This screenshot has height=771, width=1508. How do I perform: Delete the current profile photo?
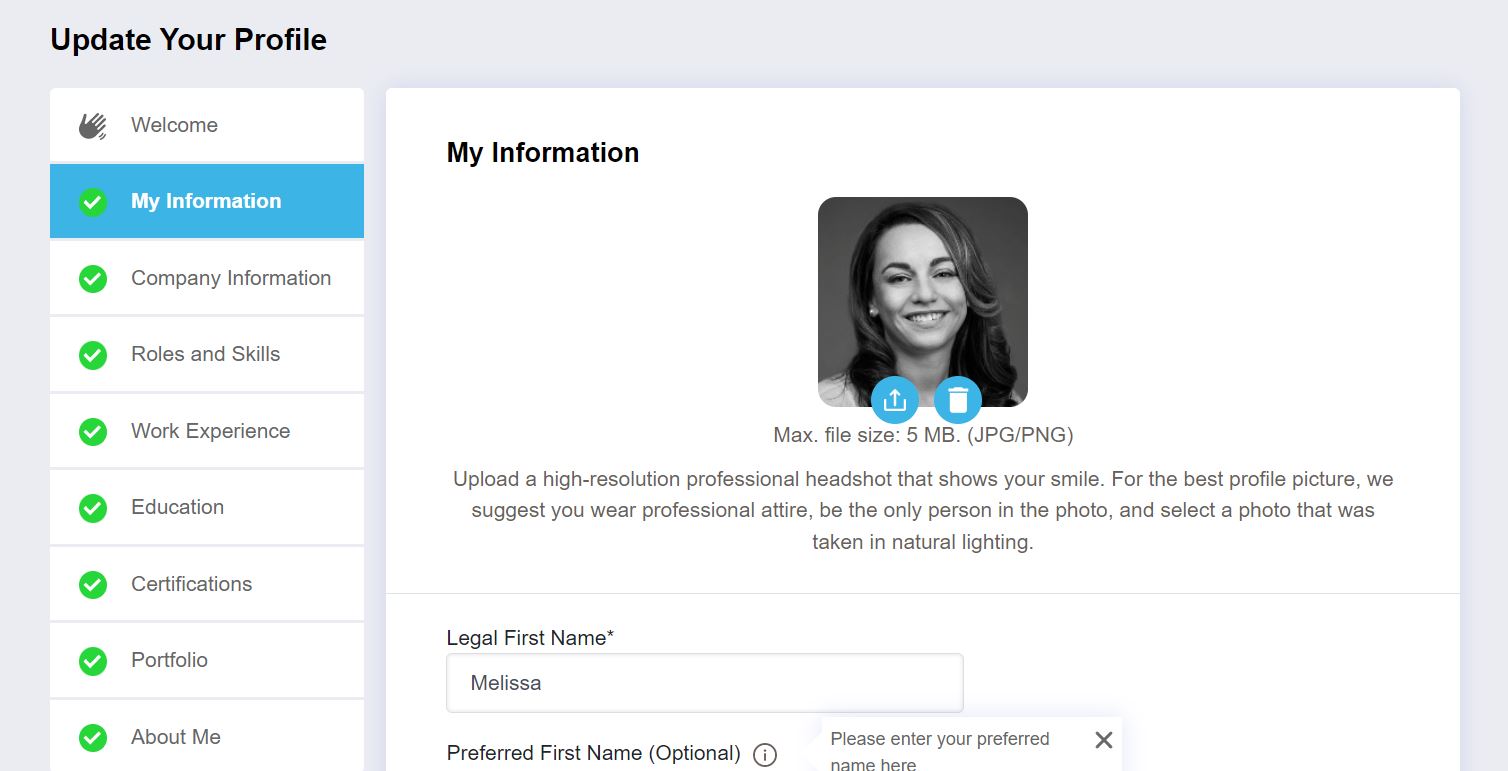[x=957, y=398]
